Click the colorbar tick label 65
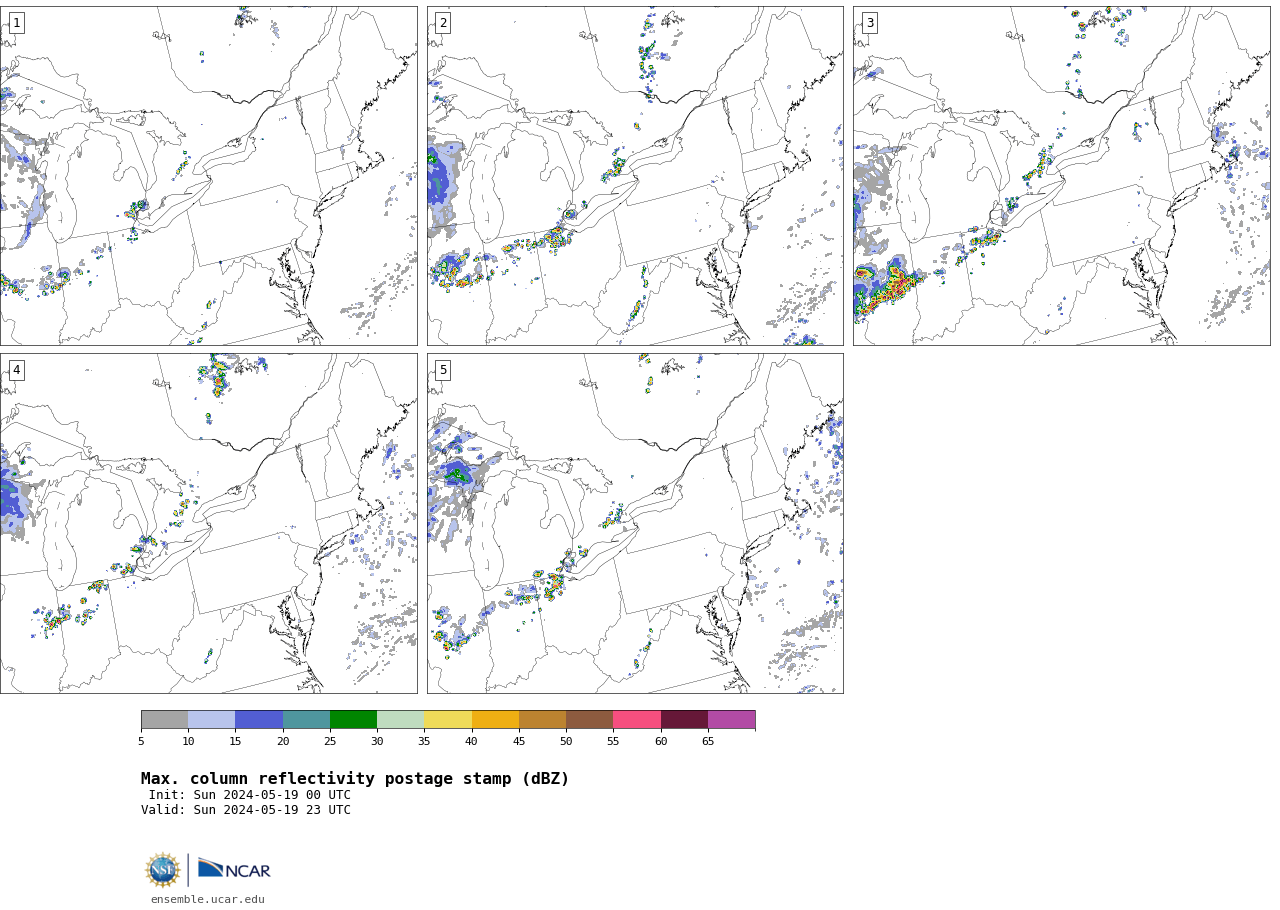1280x910 pixels. click(708, 741)
